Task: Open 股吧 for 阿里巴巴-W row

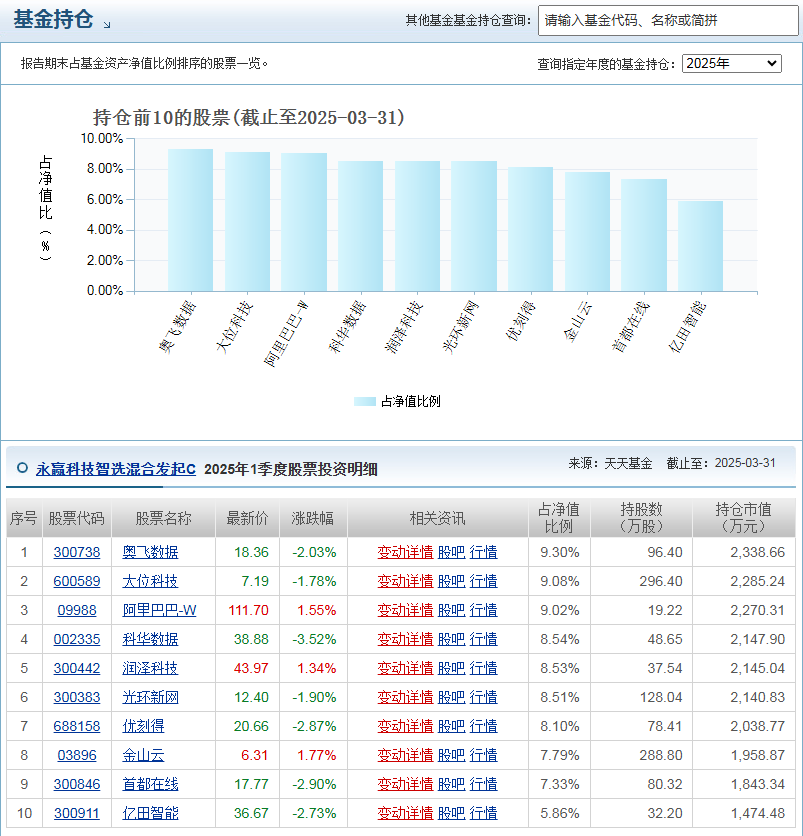Action: click(452, 610)
